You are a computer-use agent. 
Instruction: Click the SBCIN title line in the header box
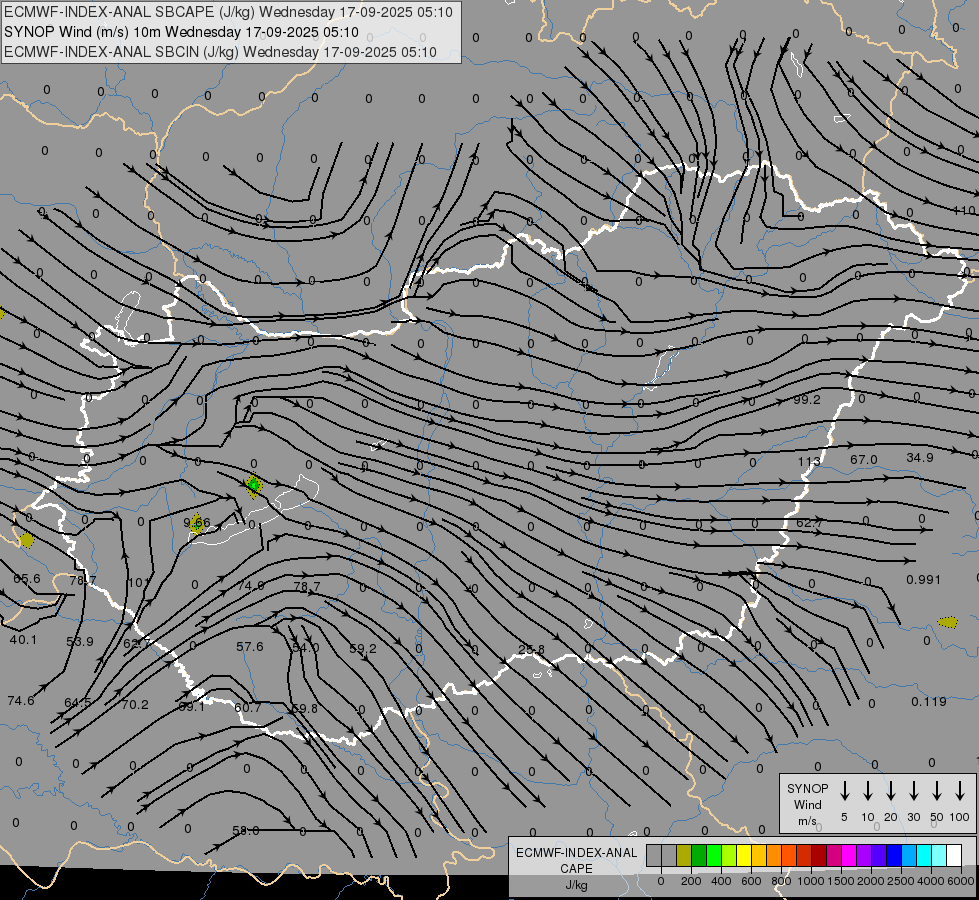click(x=220, y=52)
